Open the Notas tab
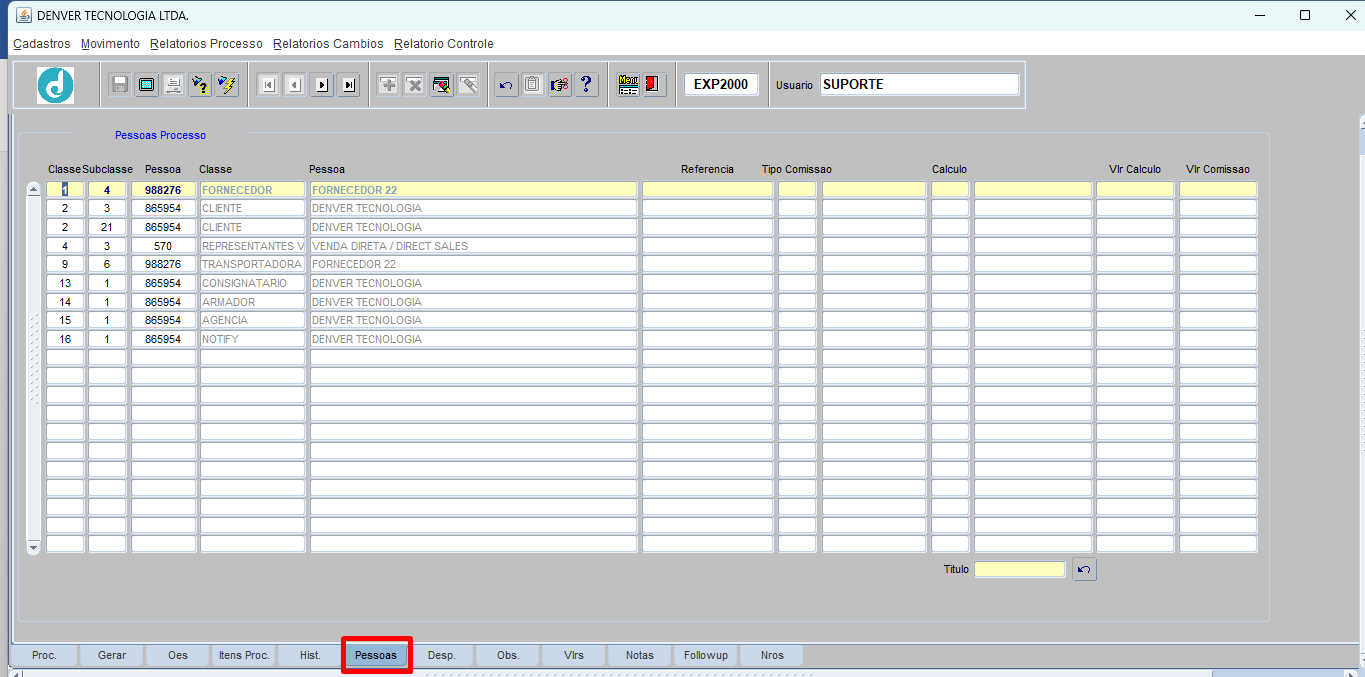Image resolution: width=1365 pixels, height=677 pixels. [640, 656]
